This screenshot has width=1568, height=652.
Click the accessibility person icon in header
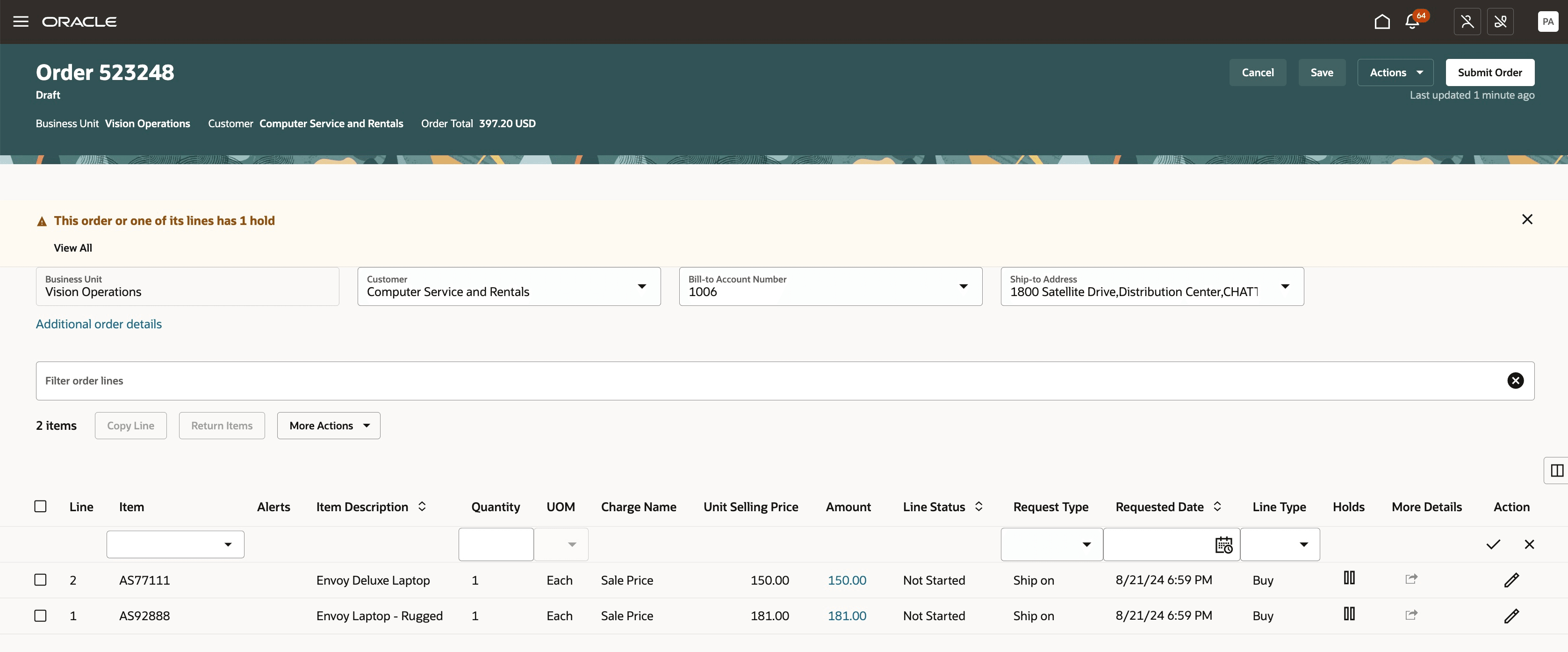pos(1467,22)
